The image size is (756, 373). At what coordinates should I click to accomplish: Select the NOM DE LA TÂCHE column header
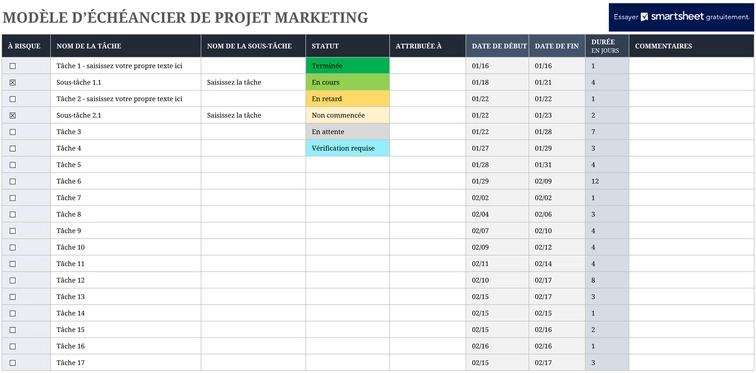[x=126, y=46]
